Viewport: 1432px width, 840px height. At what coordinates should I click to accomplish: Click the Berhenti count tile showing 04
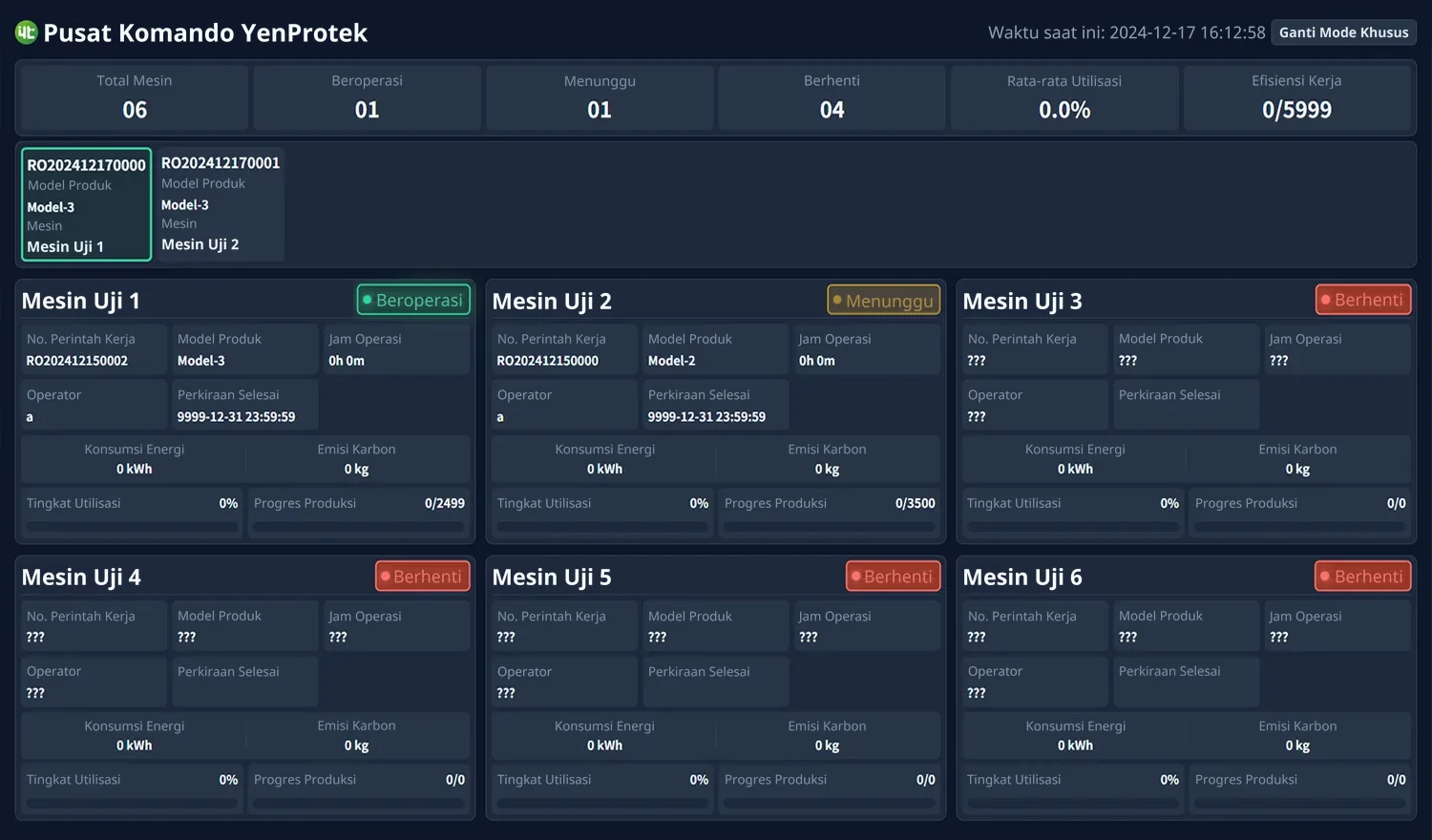click(832, 97)
